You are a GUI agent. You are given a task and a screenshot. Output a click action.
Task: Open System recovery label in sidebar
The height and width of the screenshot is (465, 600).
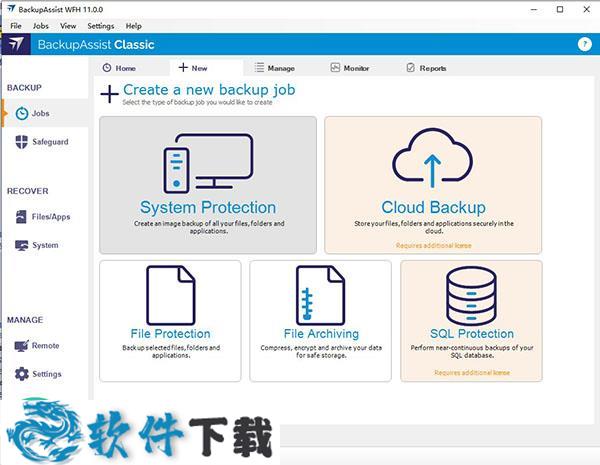point(45,245)
